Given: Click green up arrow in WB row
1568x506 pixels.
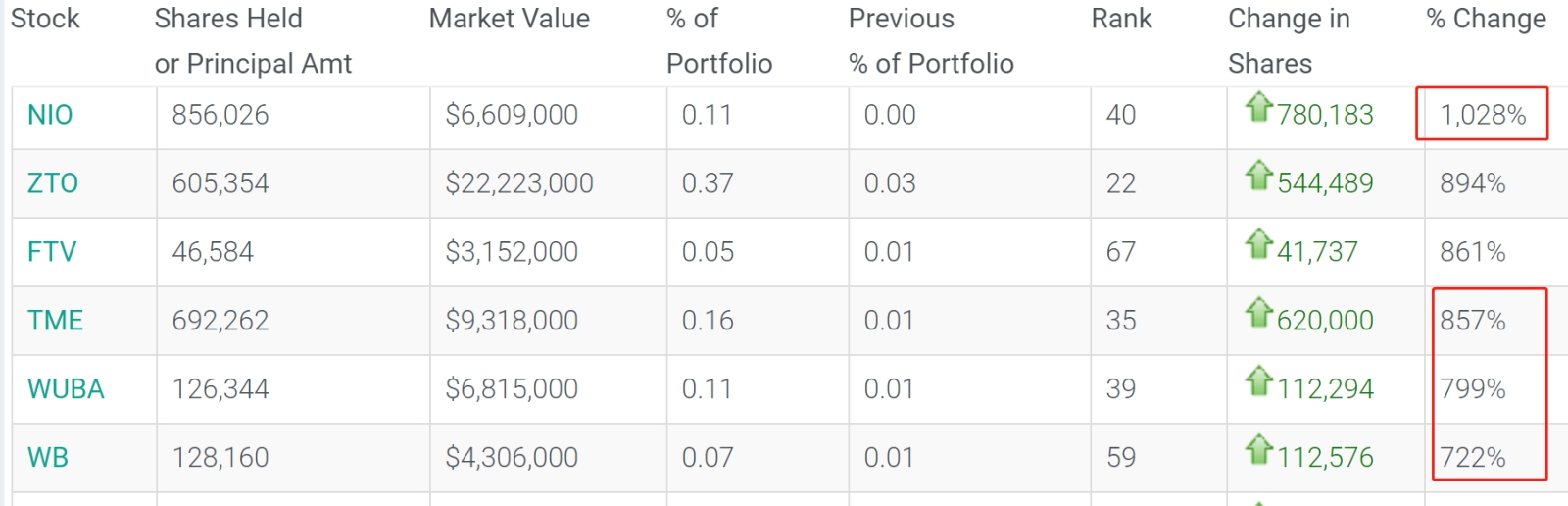Looking at the screenshot, I should point(1259,449).
